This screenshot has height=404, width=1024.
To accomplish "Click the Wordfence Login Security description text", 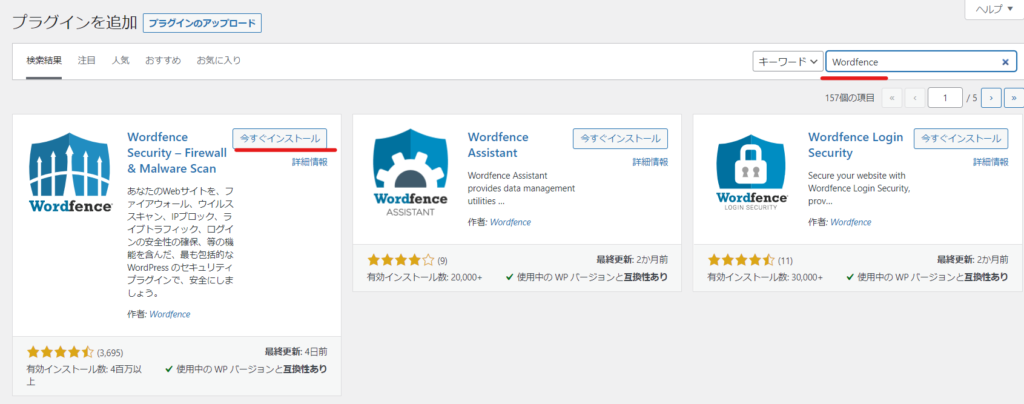I will (x=859, y=189).
